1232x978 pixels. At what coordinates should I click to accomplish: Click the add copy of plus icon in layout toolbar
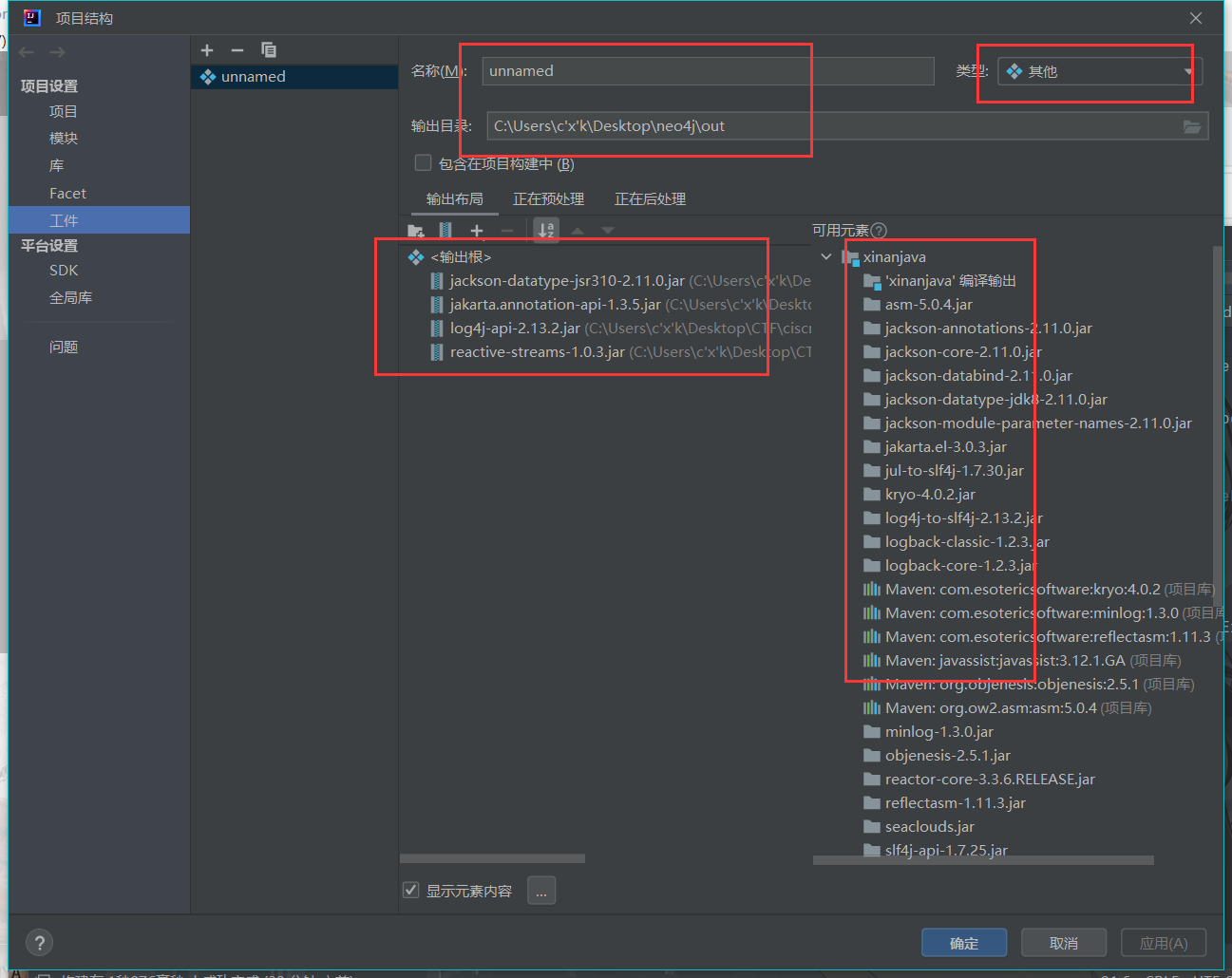[477, 231]
